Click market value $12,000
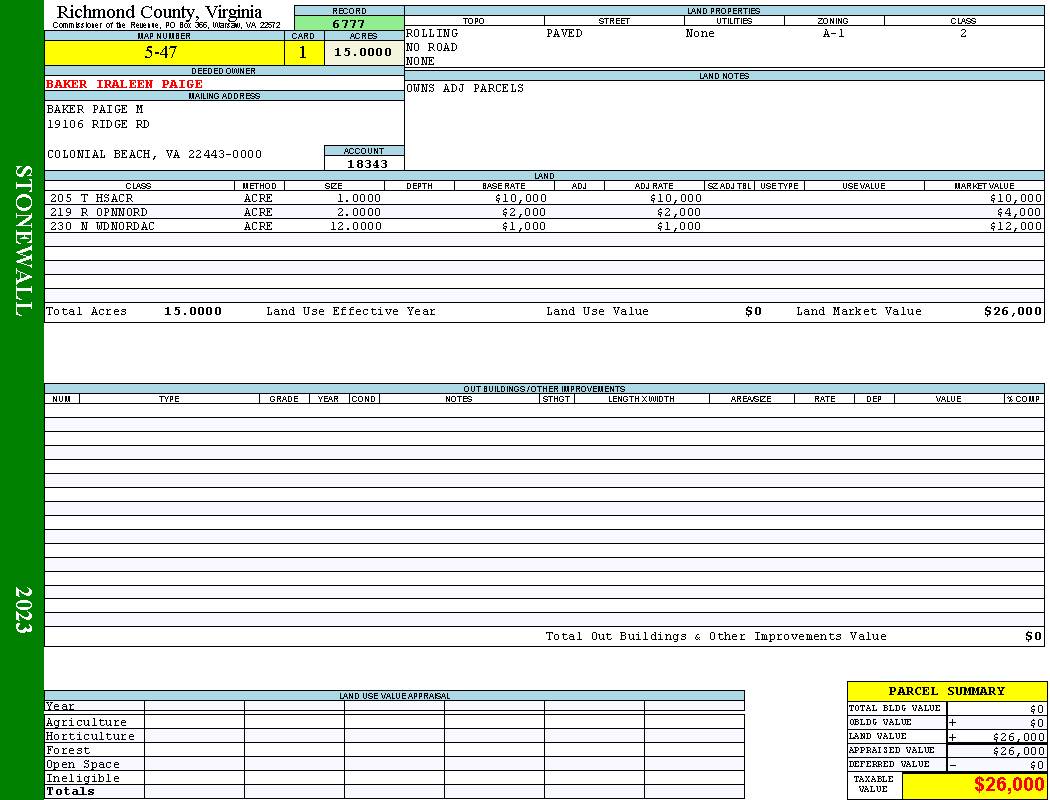 point(1016,226)
